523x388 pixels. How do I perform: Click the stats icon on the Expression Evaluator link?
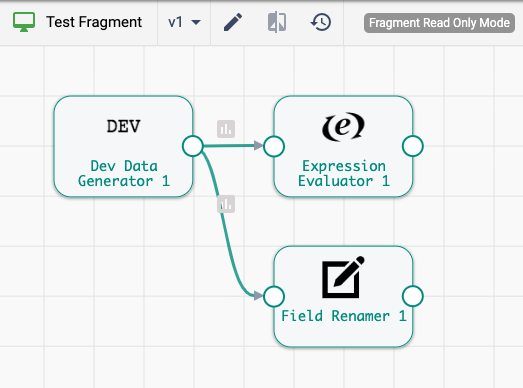tap(226, 129)
